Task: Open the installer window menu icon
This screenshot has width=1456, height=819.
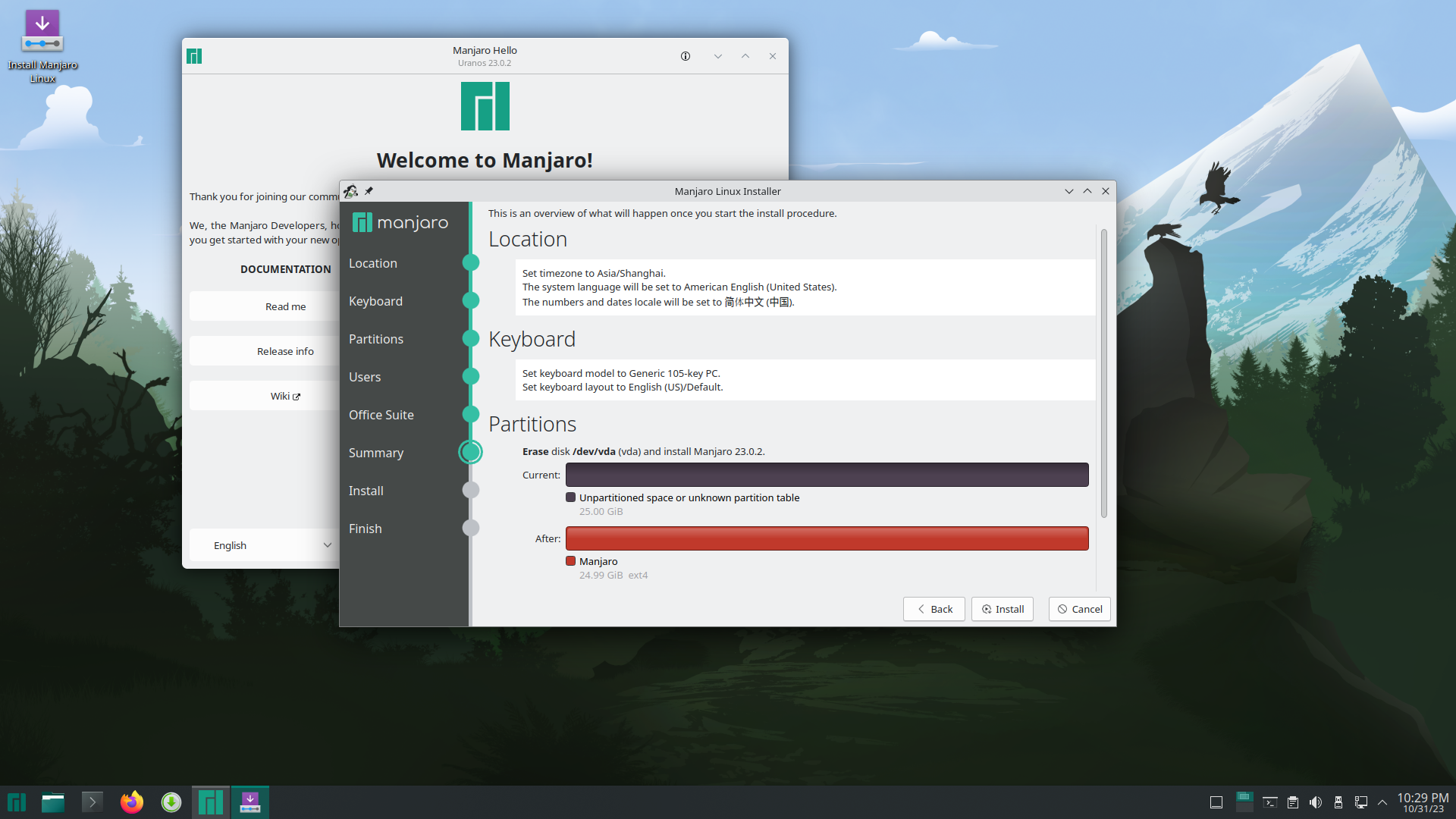Action: tap(350, 191)
